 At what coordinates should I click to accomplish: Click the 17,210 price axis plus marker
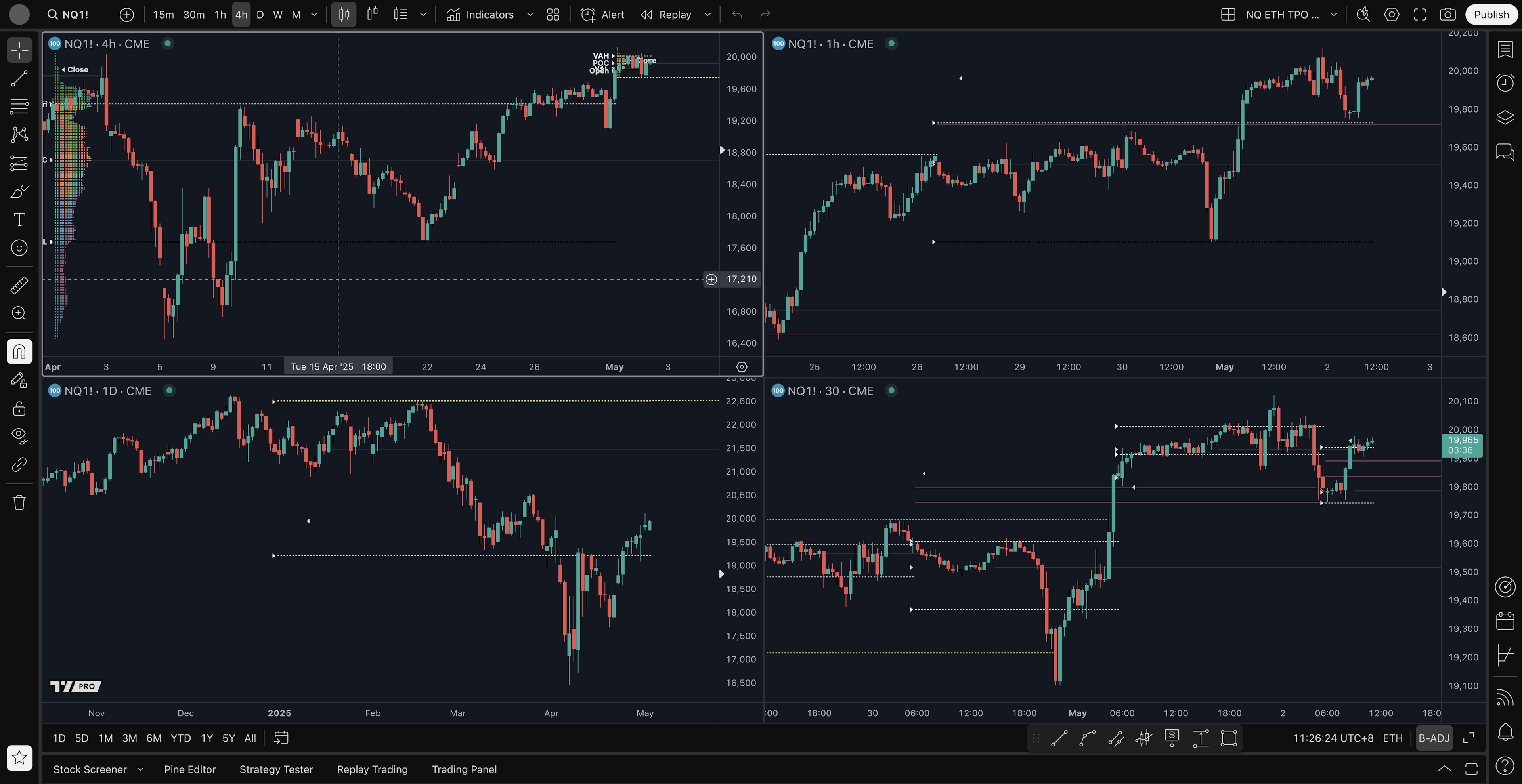click(711, 279)
